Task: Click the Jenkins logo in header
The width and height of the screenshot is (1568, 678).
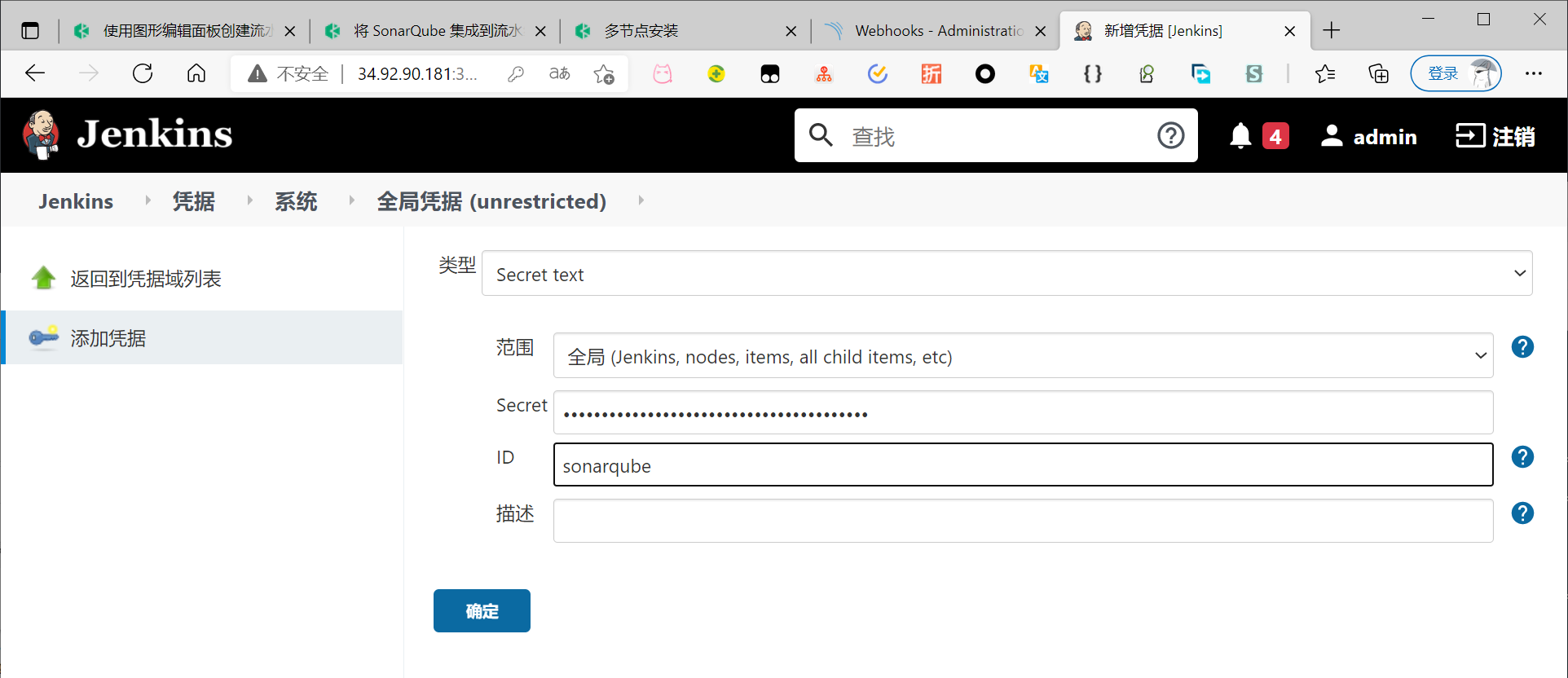Action: 127,134
